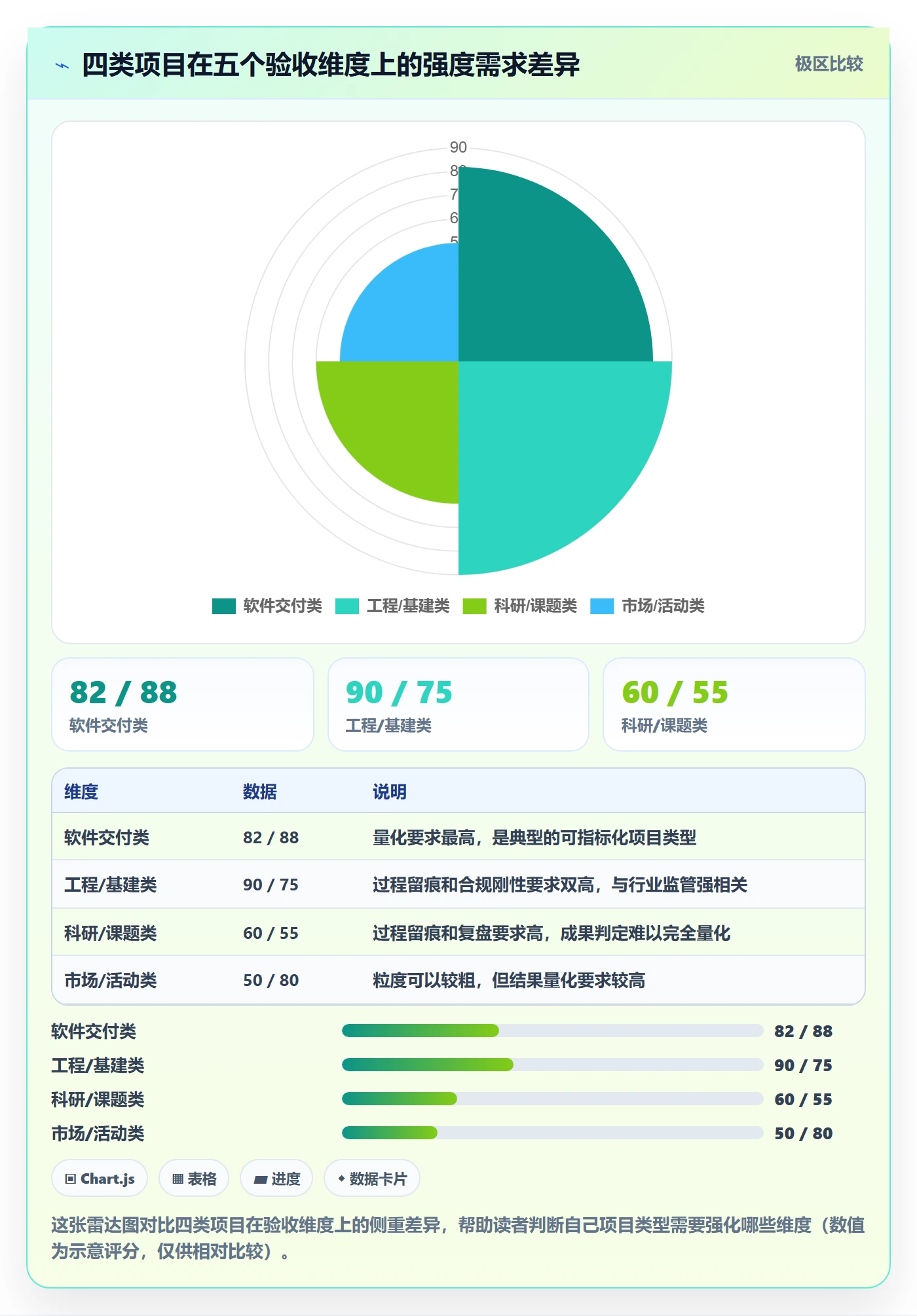Click the 科研/课题类 progress bar
Screen dimensions: 917x1316
[x=552, y=1099]
